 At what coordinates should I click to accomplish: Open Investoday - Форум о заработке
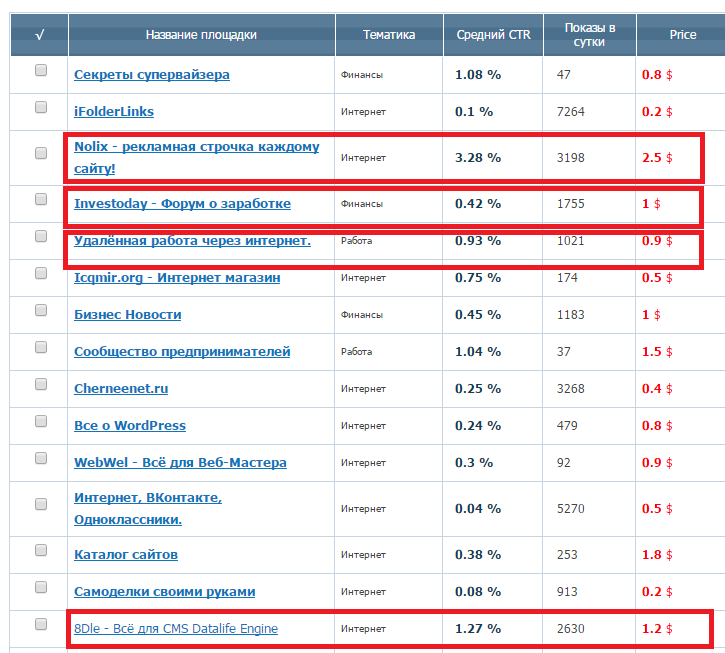pos(182,203)
